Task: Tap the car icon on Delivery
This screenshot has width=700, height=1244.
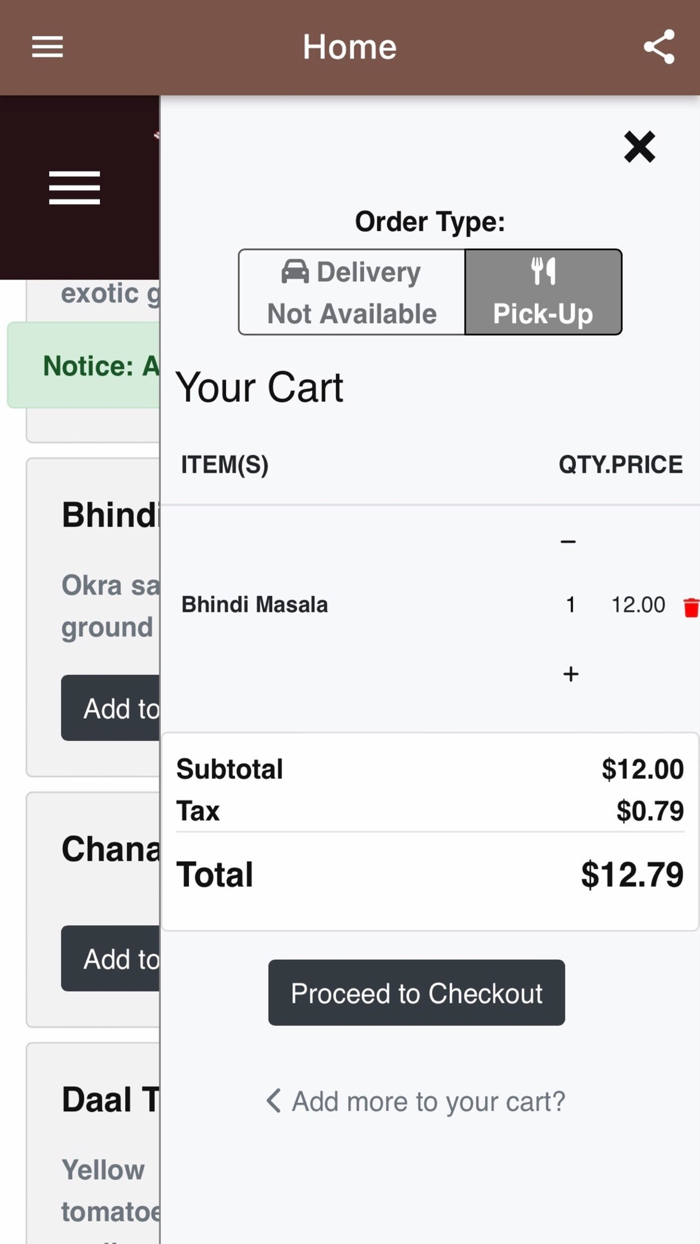Action: tap(295, 271)
